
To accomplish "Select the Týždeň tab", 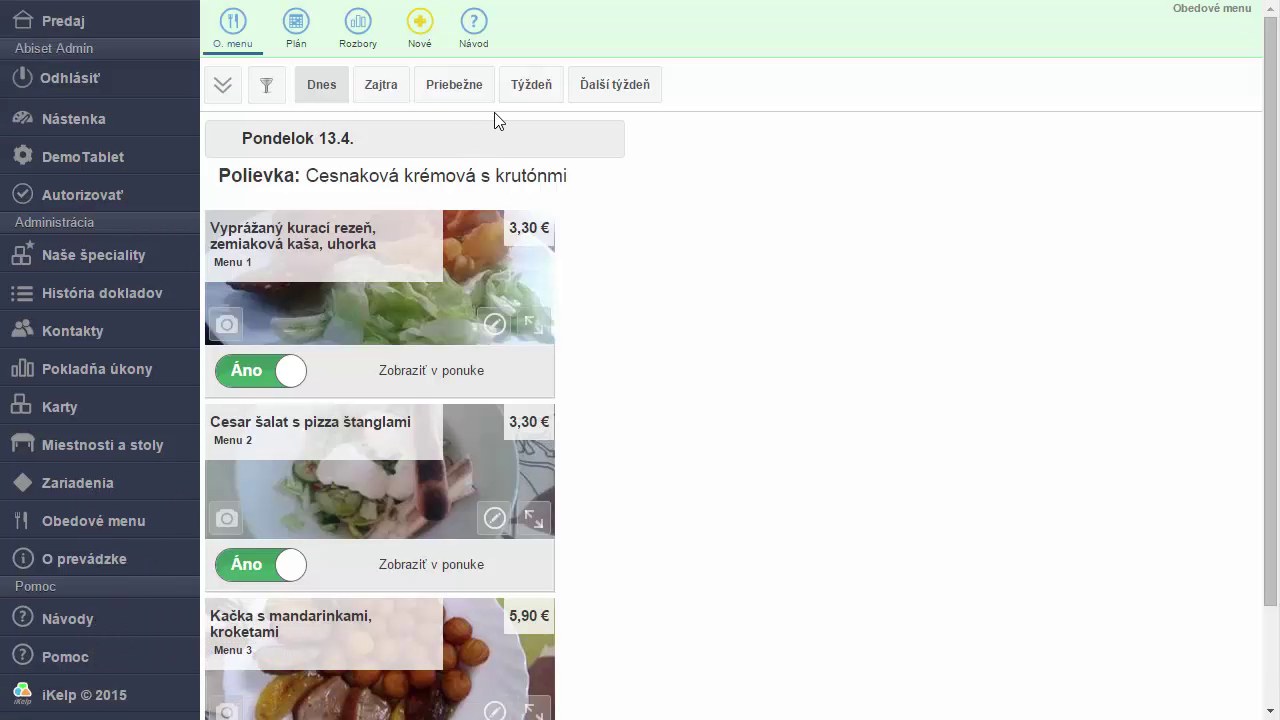I will coord(531,85).
